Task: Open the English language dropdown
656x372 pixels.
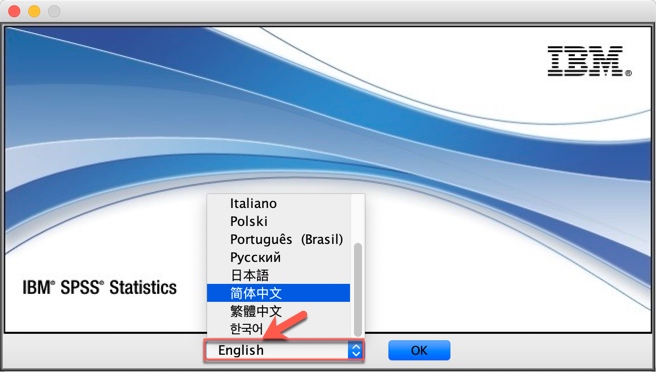Action: point(284,350)
